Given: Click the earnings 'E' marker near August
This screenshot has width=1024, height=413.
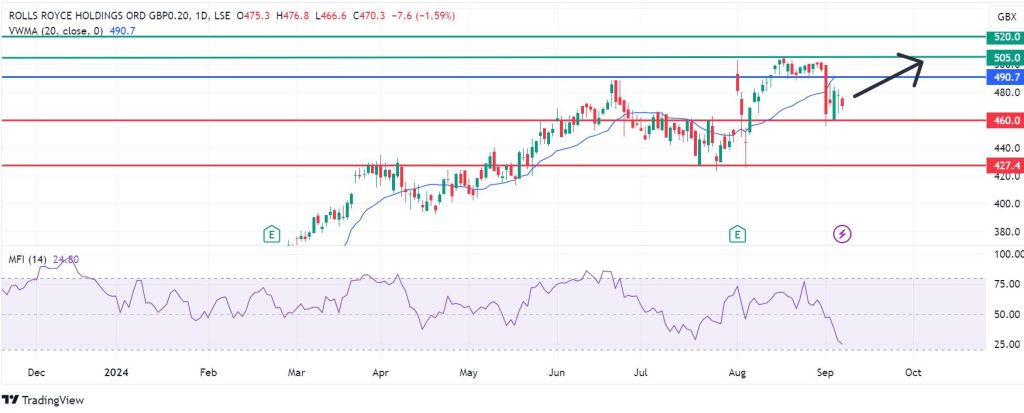Looking at the screenshot, I should click(x=738, y=233).
